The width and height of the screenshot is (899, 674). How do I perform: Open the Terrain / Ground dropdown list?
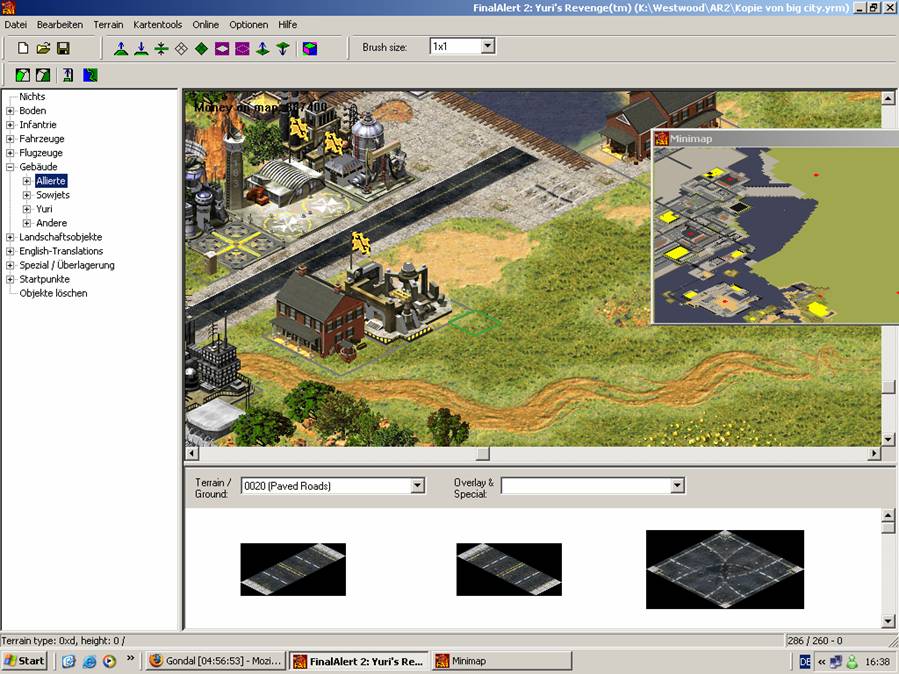point(418,486)
